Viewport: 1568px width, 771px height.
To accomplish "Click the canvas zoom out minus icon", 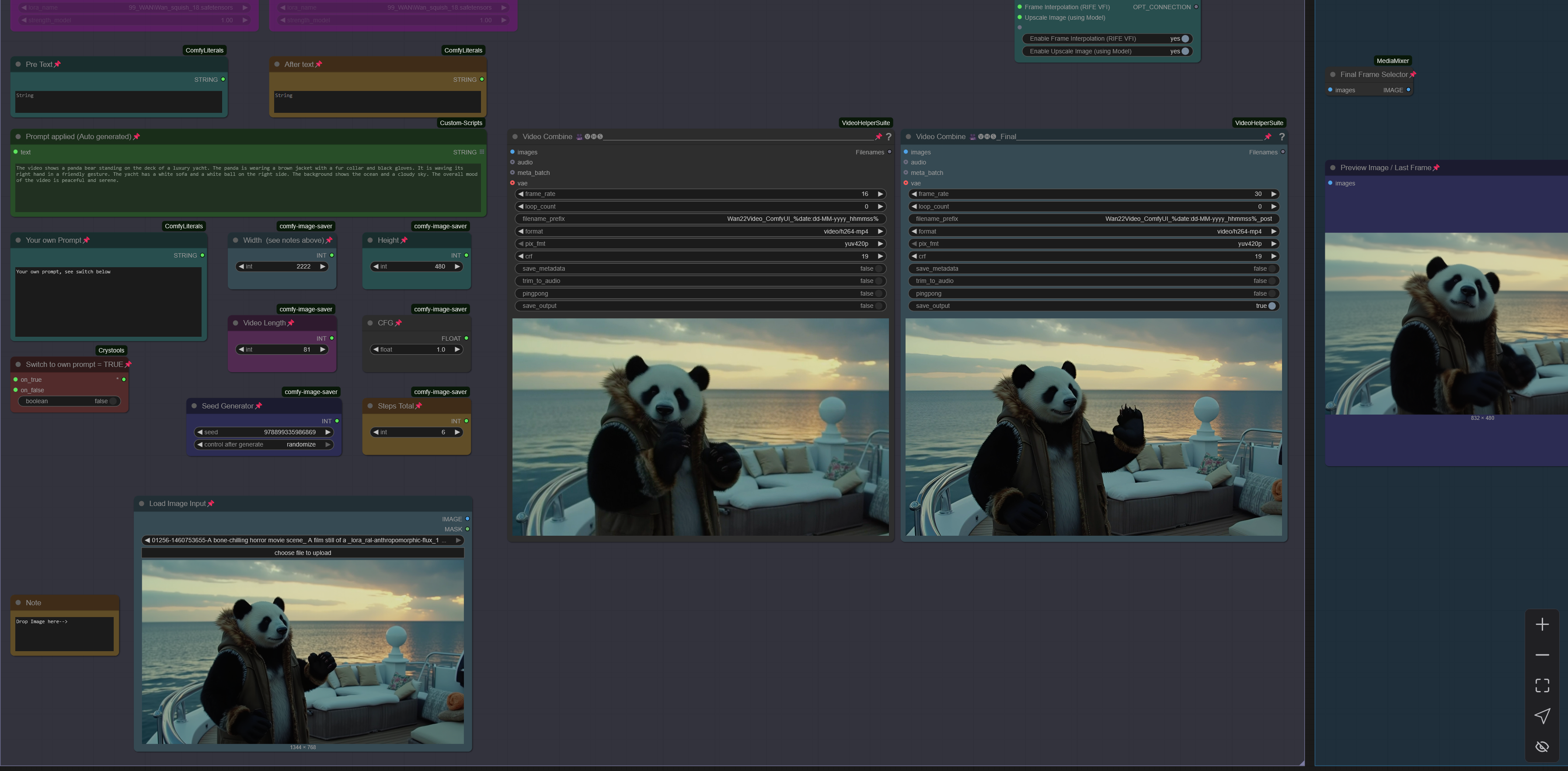I will click(x=1542, y=655).
